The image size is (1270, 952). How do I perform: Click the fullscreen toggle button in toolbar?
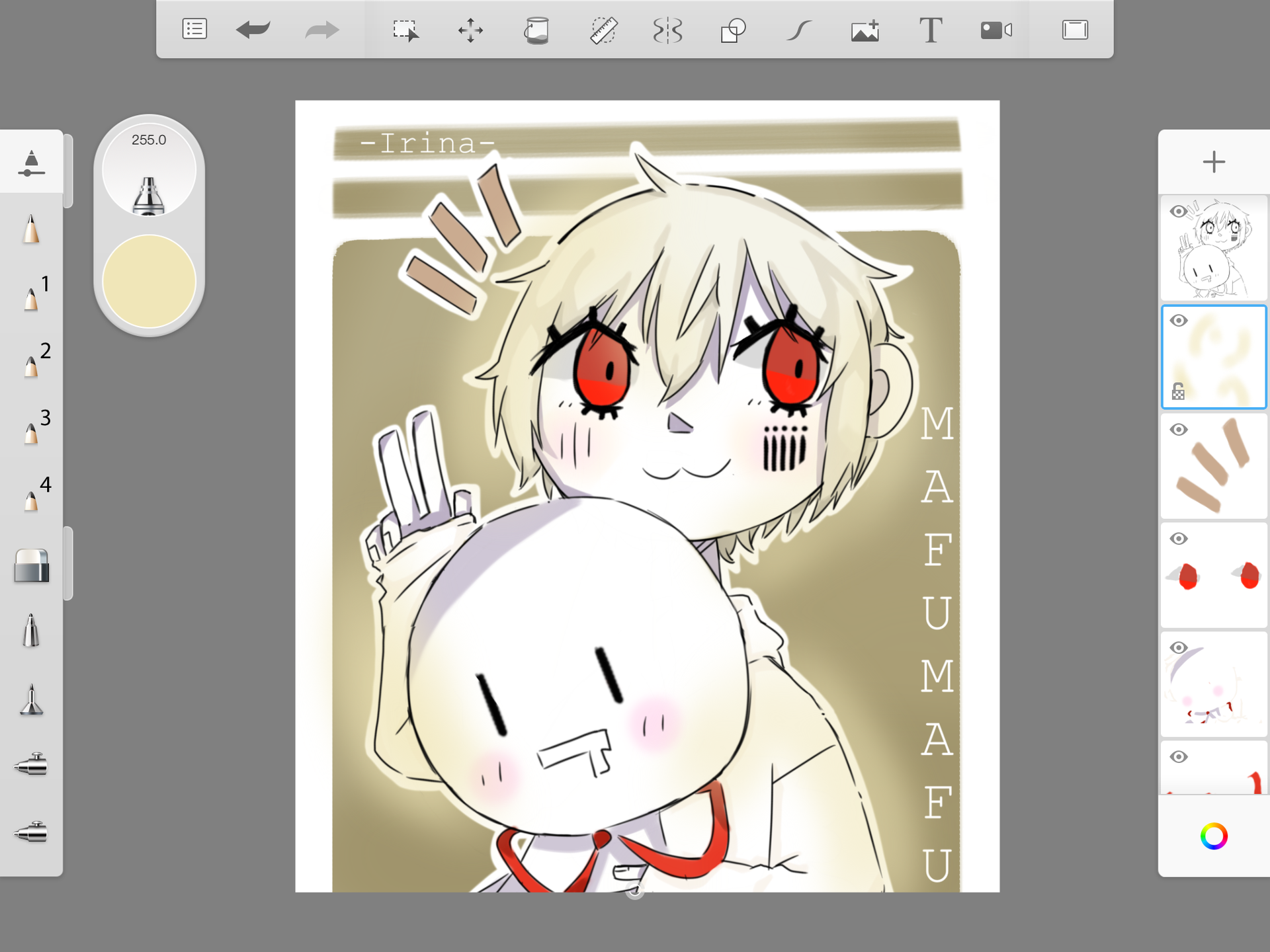click(1075, 30)
